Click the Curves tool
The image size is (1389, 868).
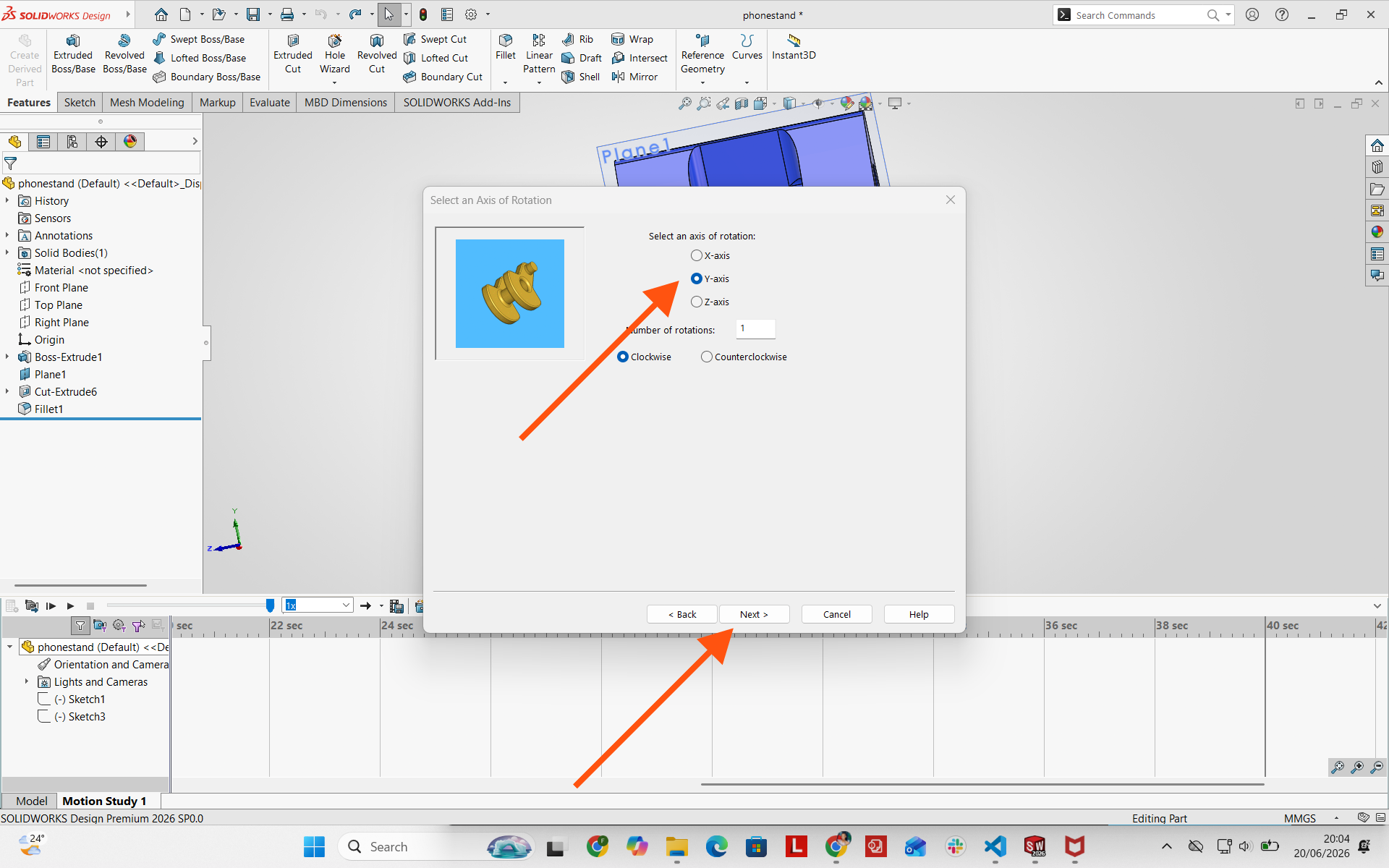[747, 48]
